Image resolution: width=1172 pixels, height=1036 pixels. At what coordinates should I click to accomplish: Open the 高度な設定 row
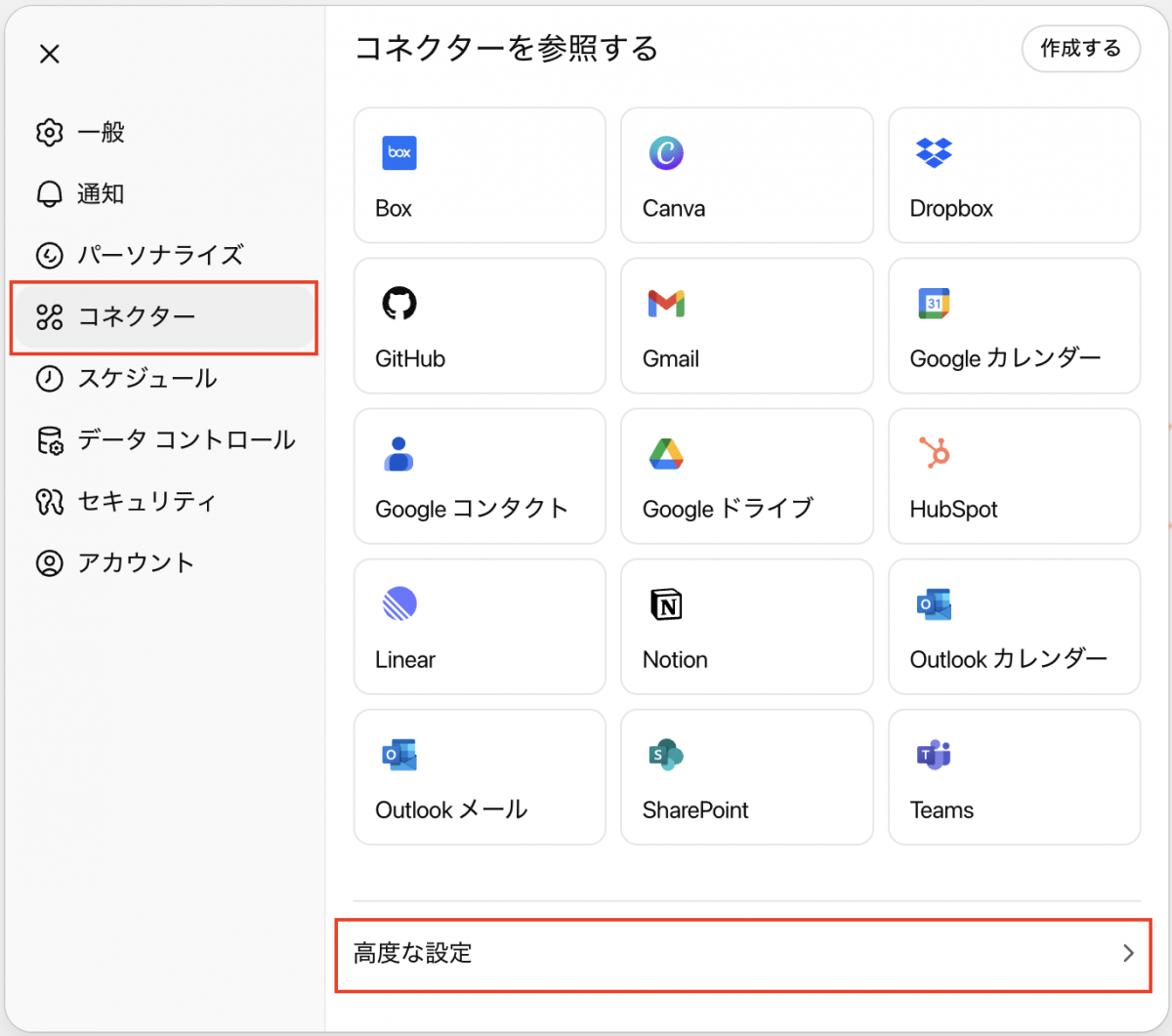click(743, 954)
